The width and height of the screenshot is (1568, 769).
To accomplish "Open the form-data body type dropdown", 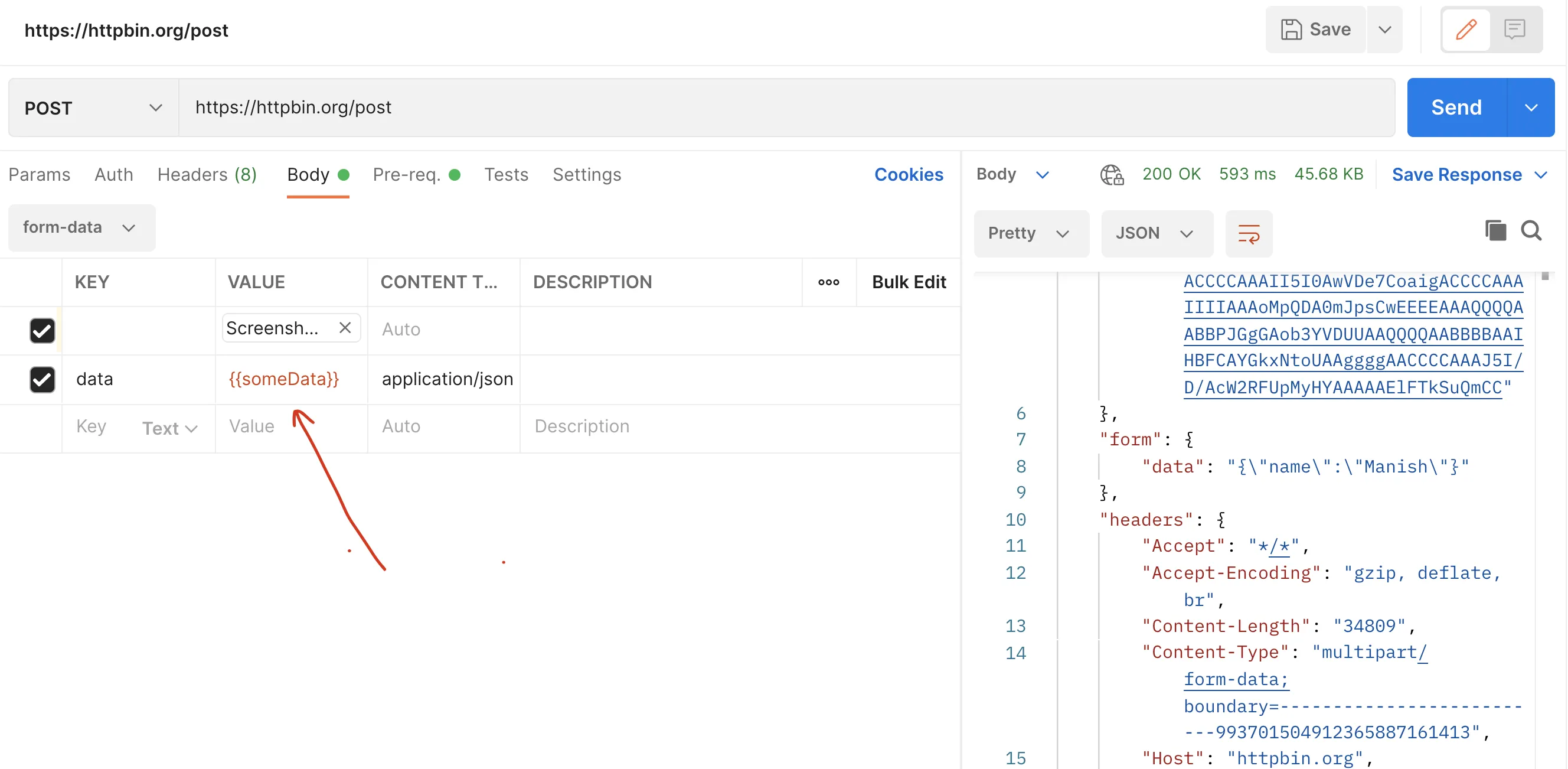I will coord(81,228).
